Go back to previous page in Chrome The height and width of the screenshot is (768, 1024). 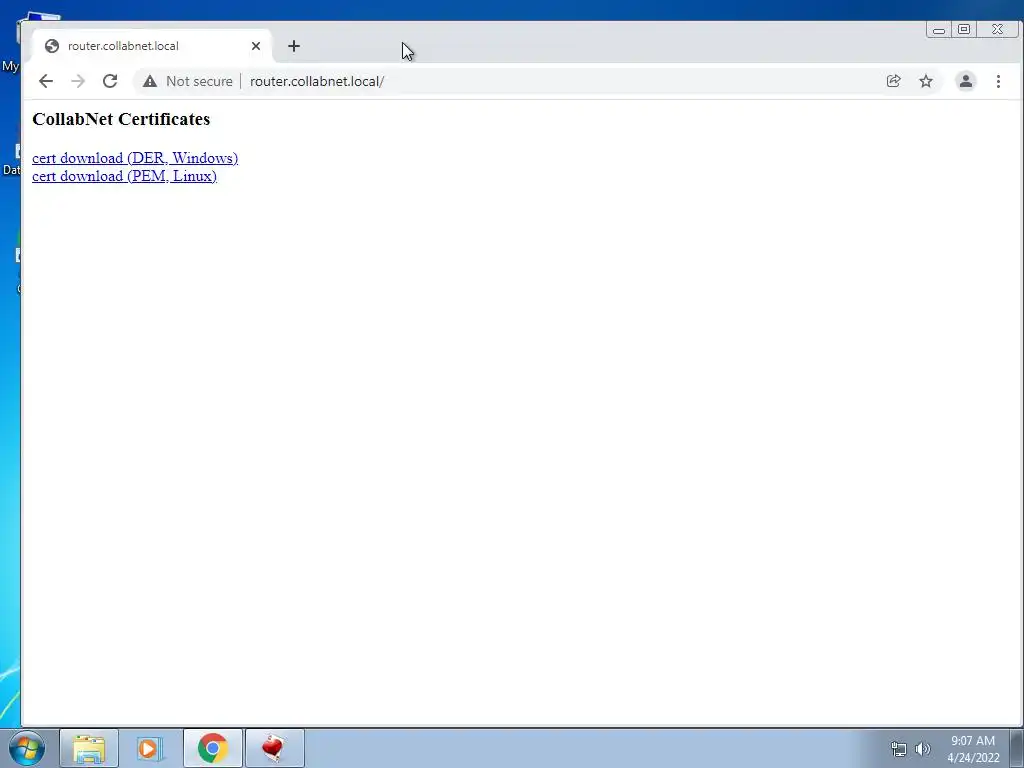pyautogui.click(x=46, y=81)
